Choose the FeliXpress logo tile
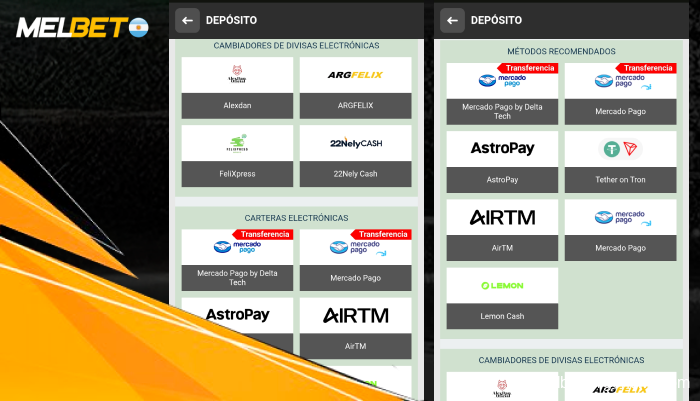The width and height of the screenshot is (700, 401). pyautogui.click(x=237, y=143)
